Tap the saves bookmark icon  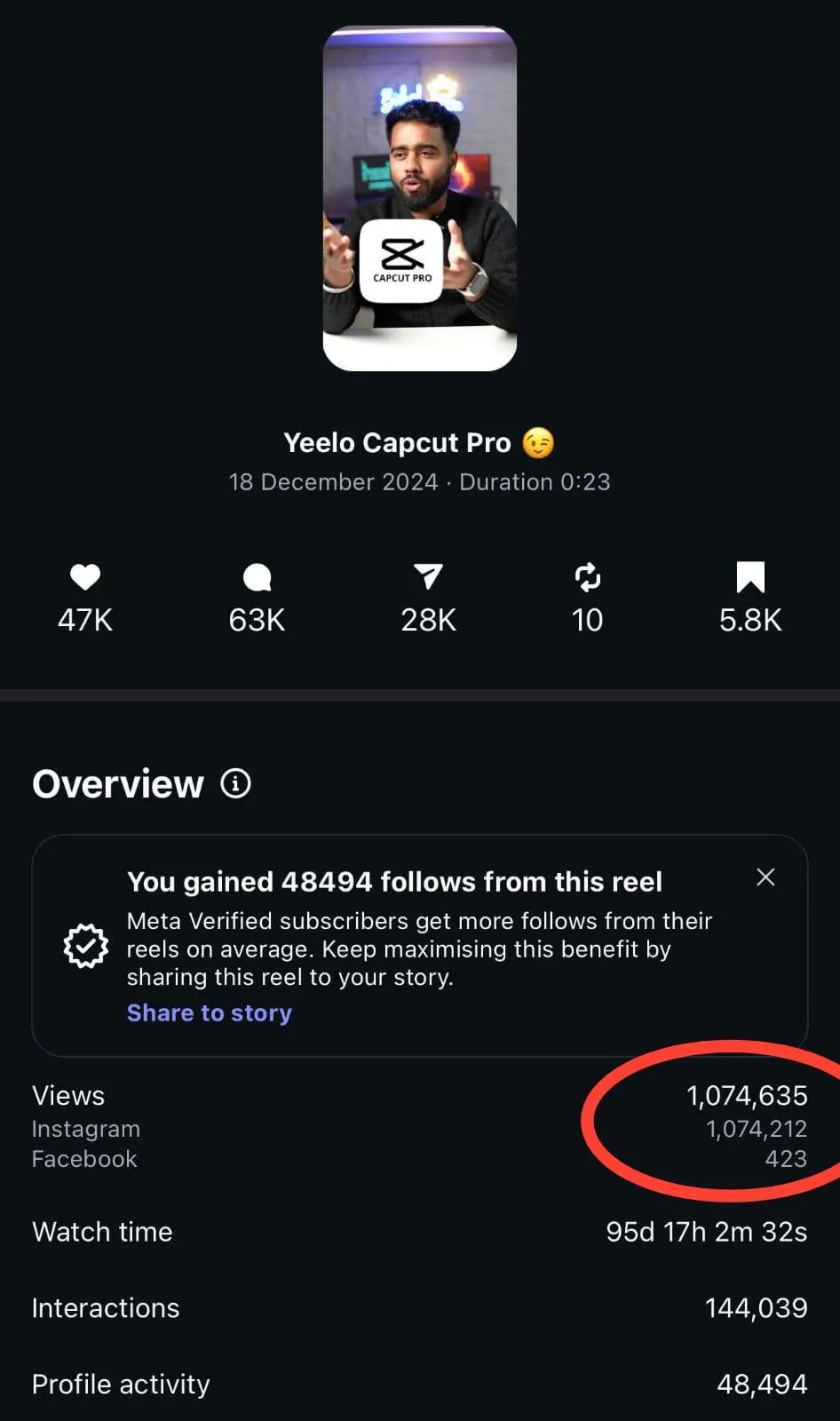tap(750, 577)
